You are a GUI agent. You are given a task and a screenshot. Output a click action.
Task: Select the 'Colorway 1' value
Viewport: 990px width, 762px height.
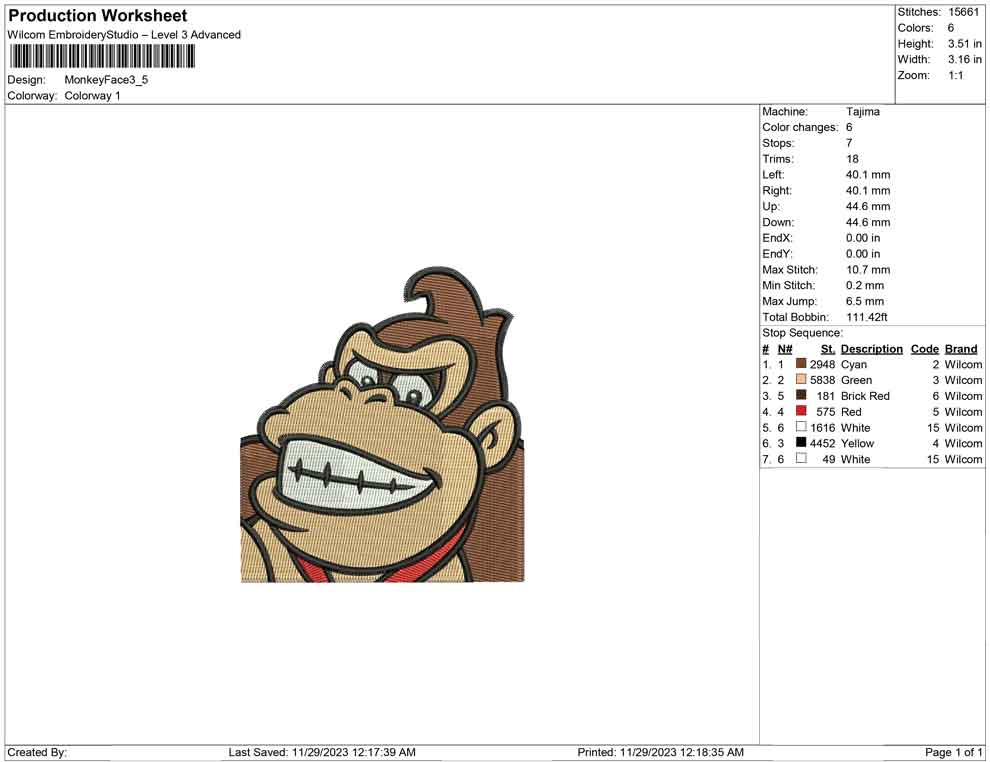(x=92, y=95)
